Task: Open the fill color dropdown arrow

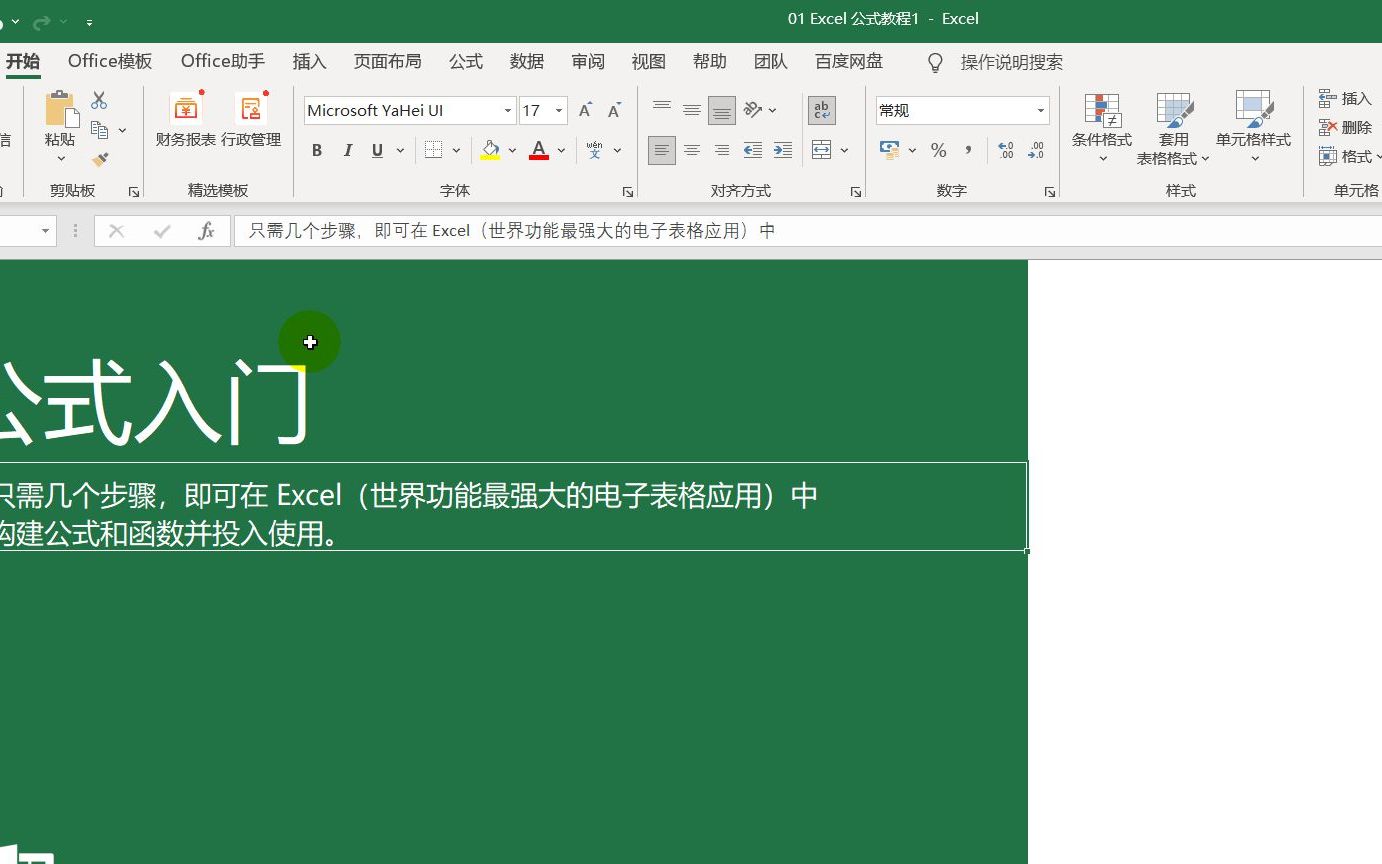Action: [x=513, y=150]
